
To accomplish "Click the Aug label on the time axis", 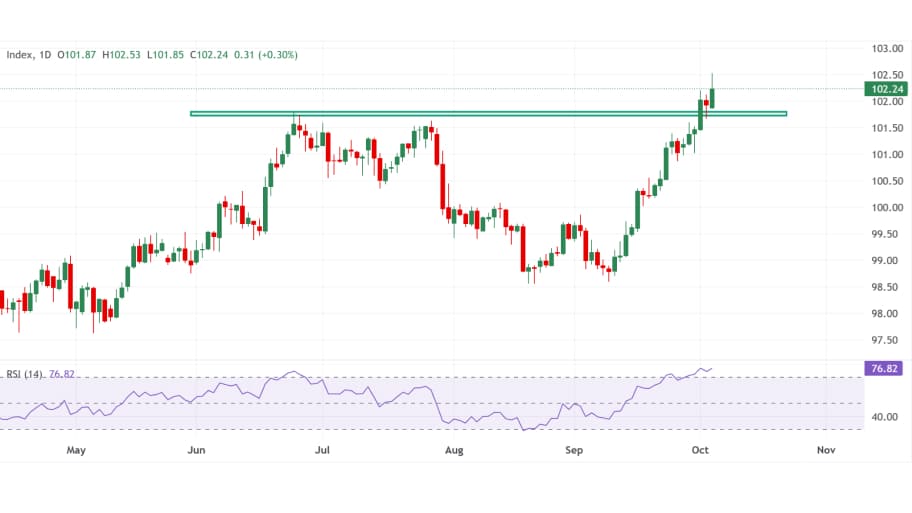I will [x=454, y=450].
